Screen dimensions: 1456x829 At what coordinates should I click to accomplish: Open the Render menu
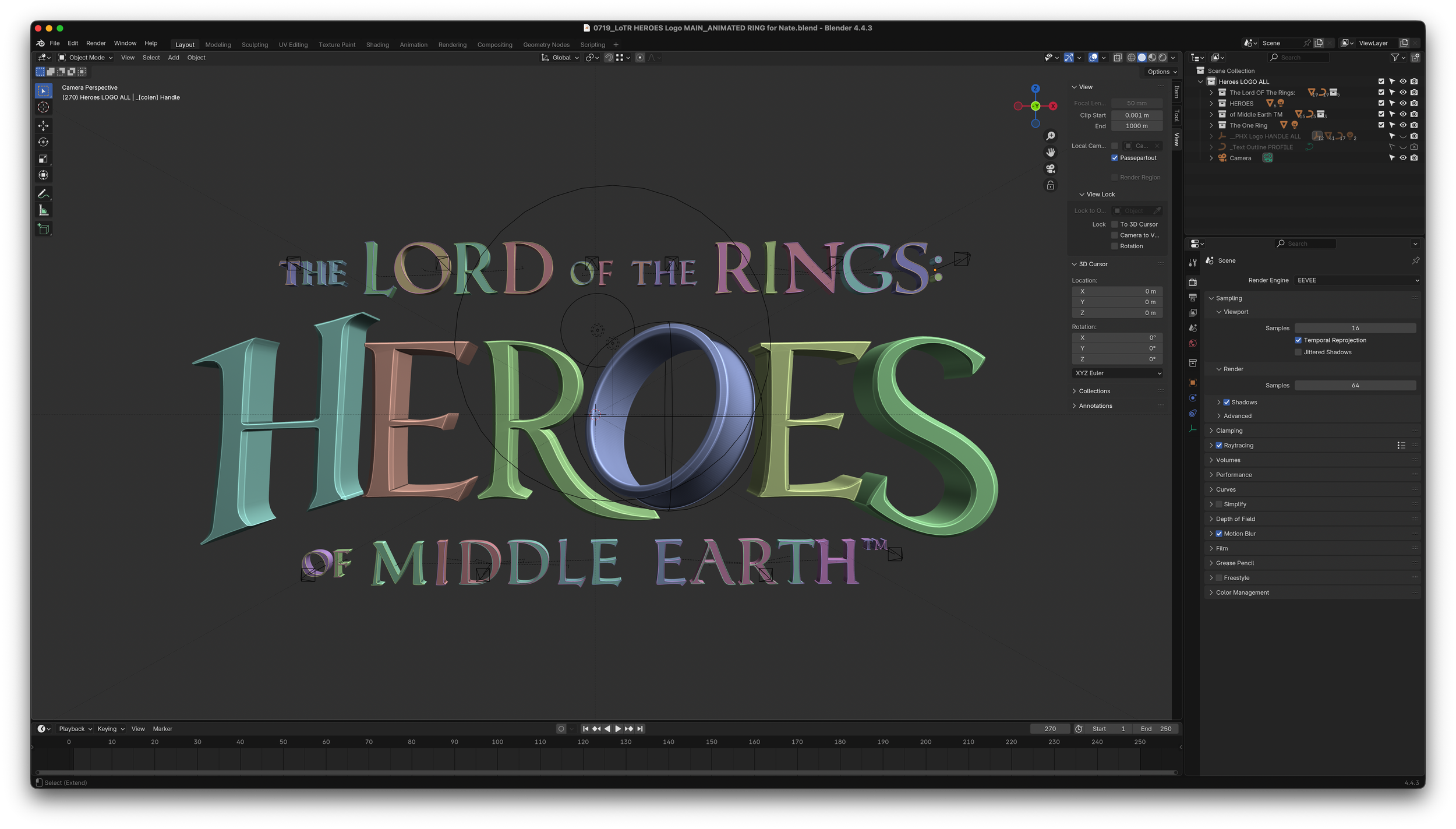[x=96, y=43]
